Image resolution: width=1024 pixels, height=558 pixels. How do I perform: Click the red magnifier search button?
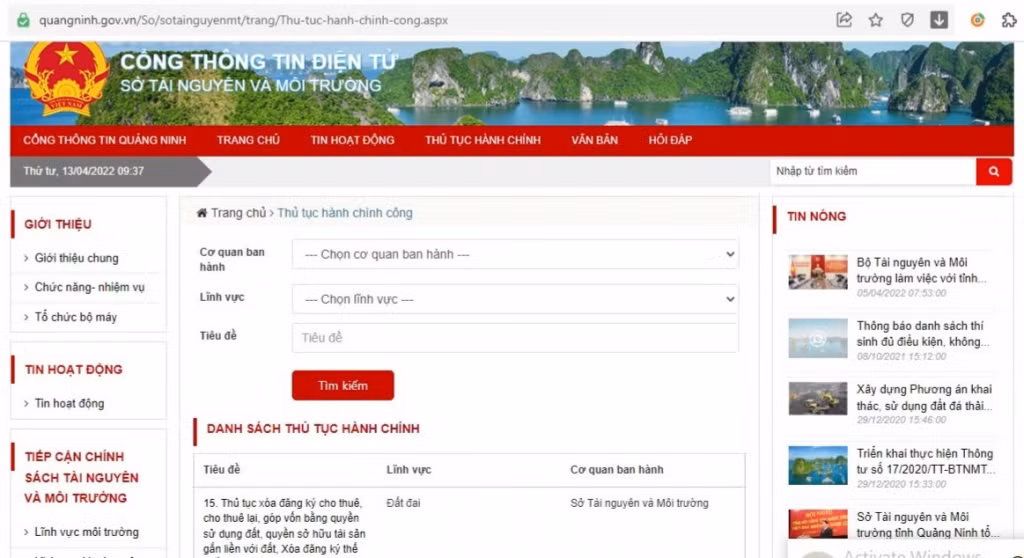[993, 171]
